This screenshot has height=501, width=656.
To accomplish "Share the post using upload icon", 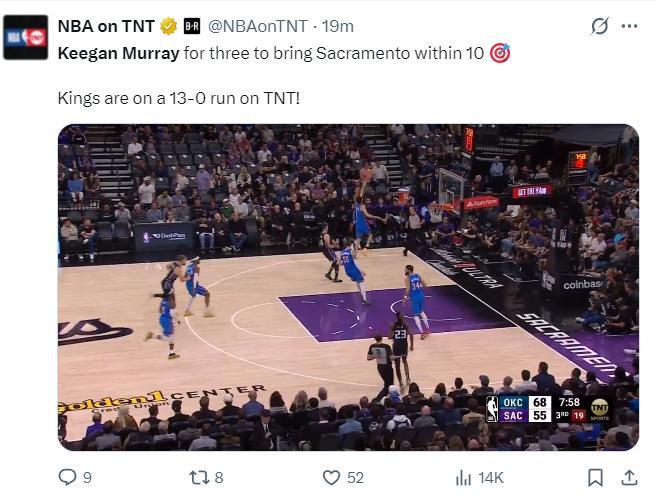I will coord(629,477).
